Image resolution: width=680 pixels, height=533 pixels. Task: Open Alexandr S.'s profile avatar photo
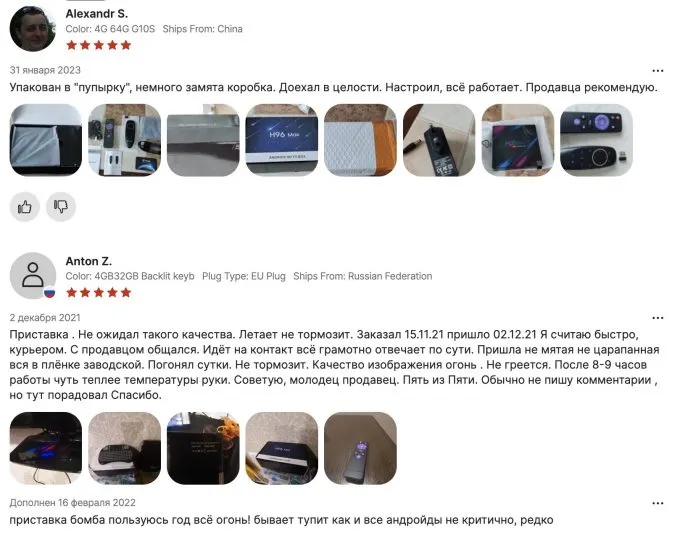point(33,29)
